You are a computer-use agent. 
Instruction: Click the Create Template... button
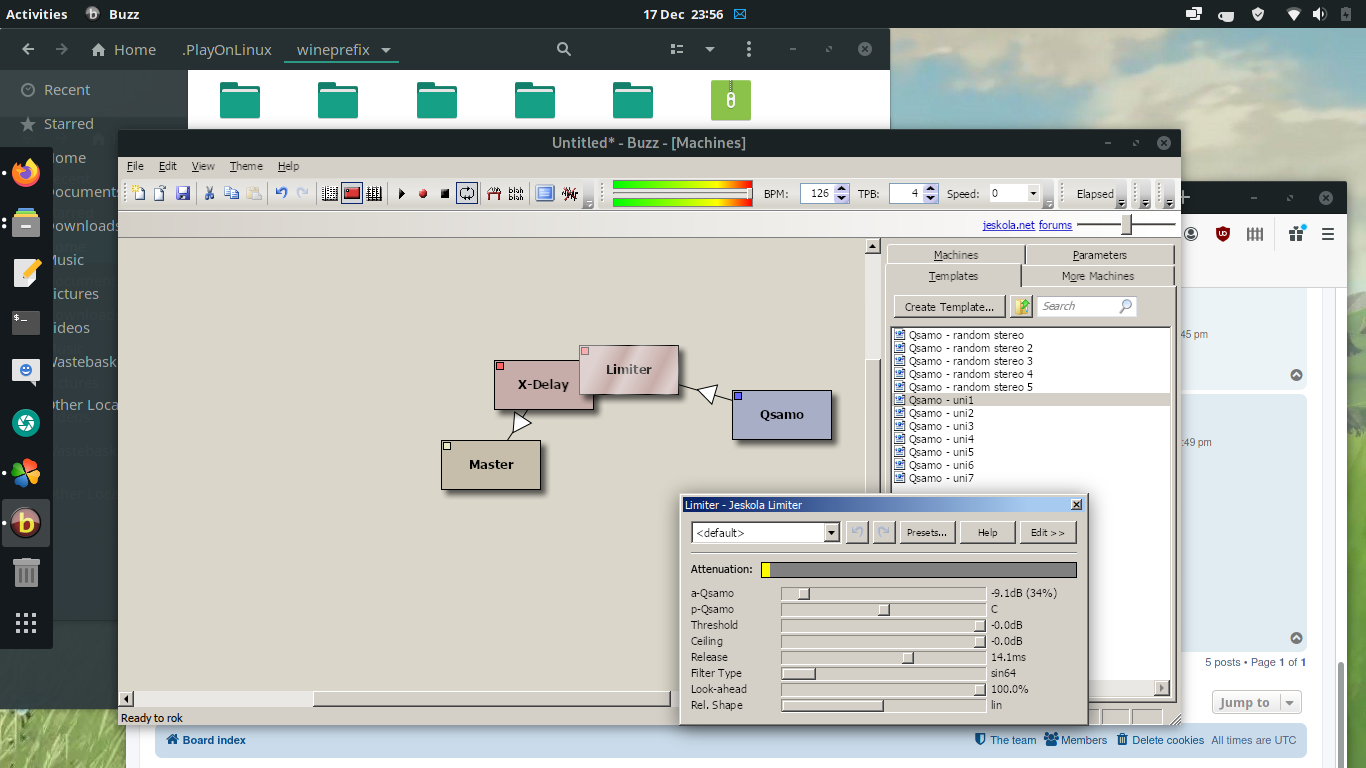950,307
